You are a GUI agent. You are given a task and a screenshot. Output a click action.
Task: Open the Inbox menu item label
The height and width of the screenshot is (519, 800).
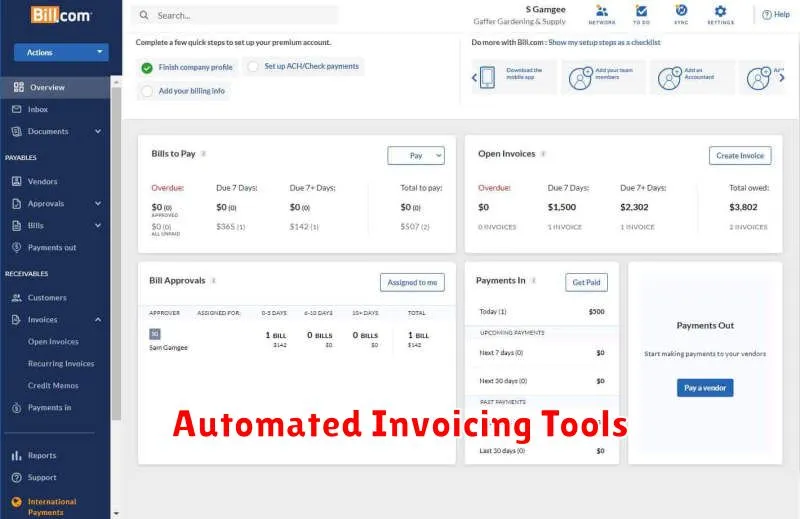coord(38,109)
